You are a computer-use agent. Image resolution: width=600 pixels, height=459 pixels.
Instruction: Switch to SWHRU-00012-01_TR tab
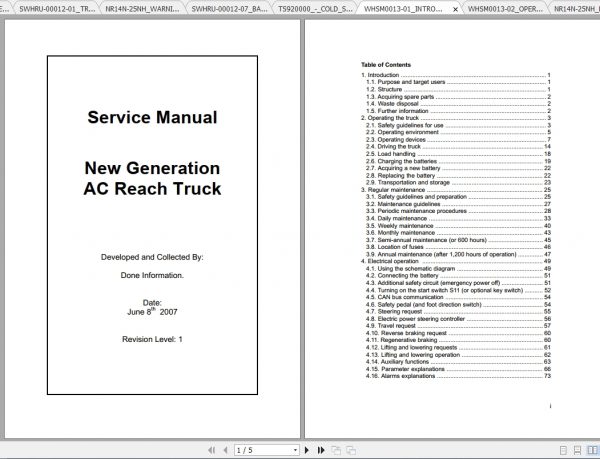tap(57, 9)
